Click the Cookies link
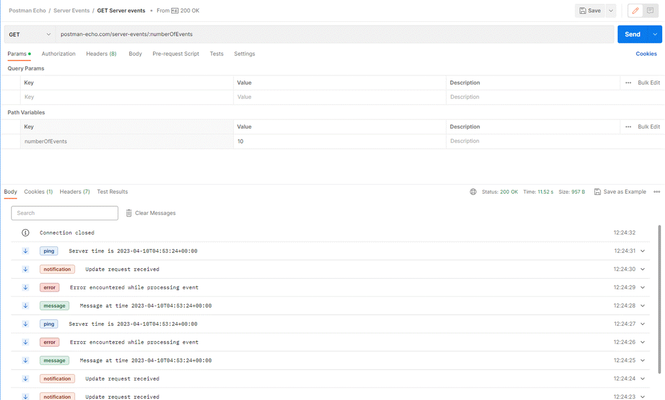 click(x=646, y=54)
